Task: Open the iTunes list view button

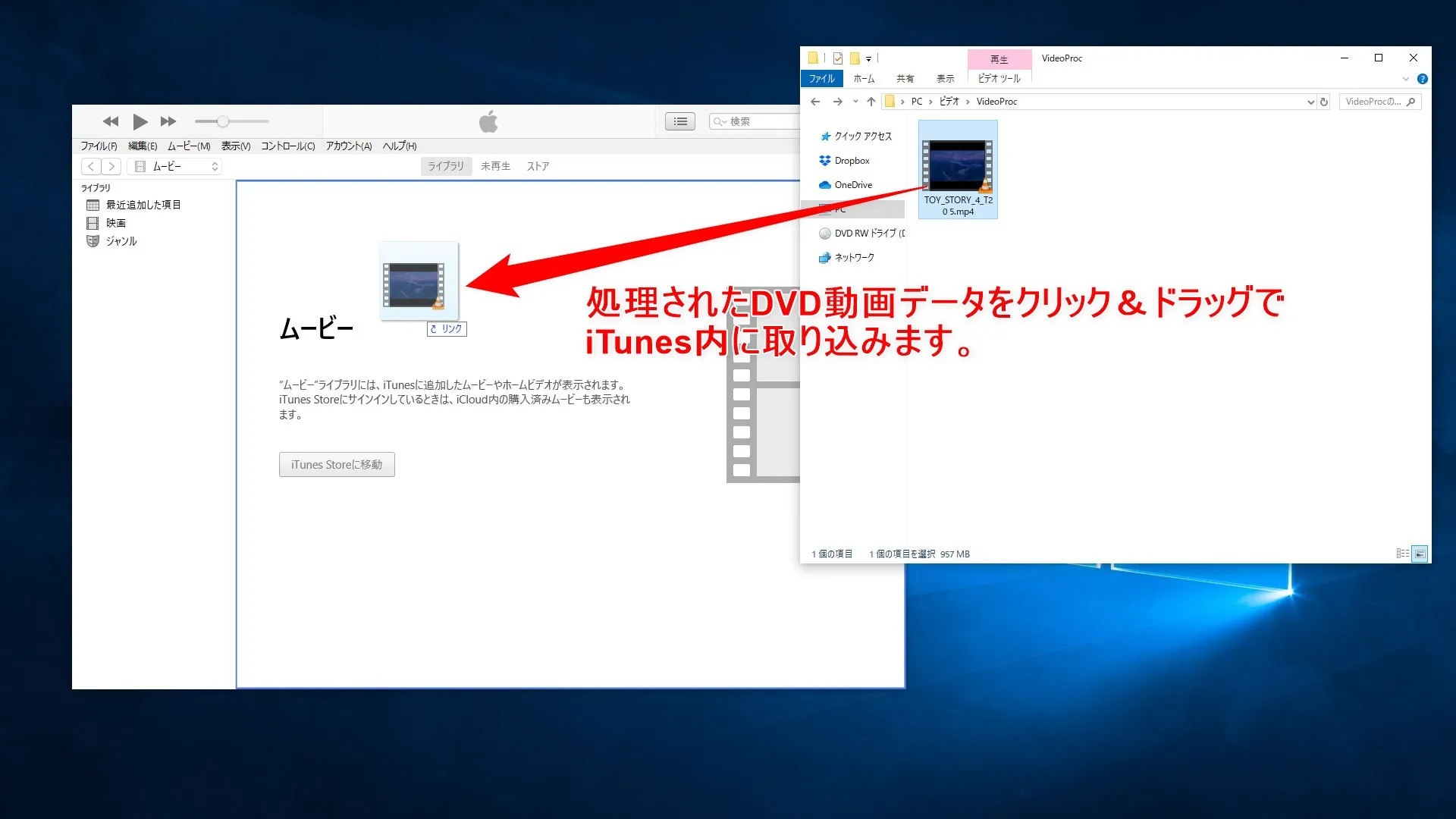Action: (680, 121)
